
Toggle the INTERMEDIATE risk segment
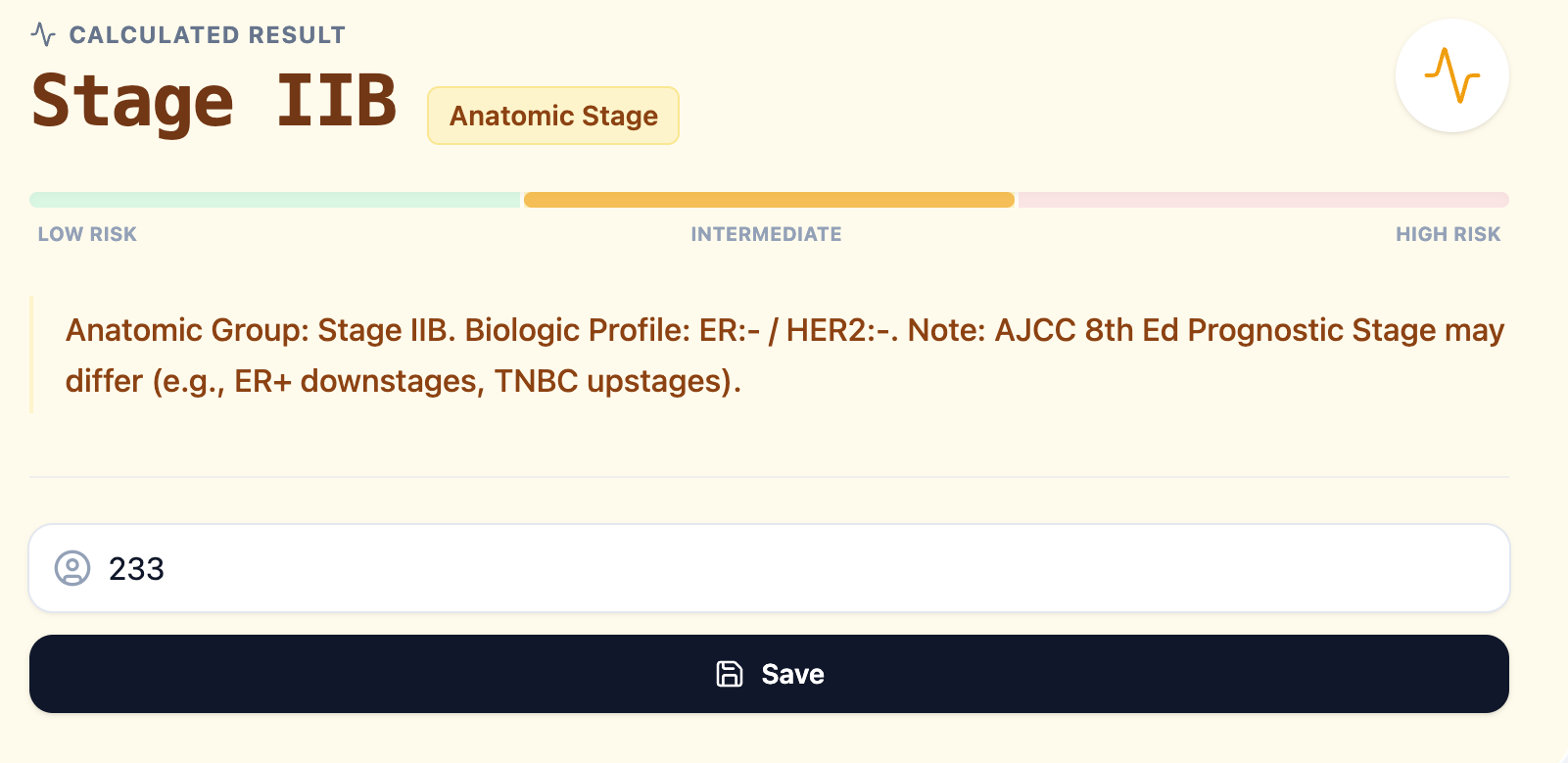point(768,199)
